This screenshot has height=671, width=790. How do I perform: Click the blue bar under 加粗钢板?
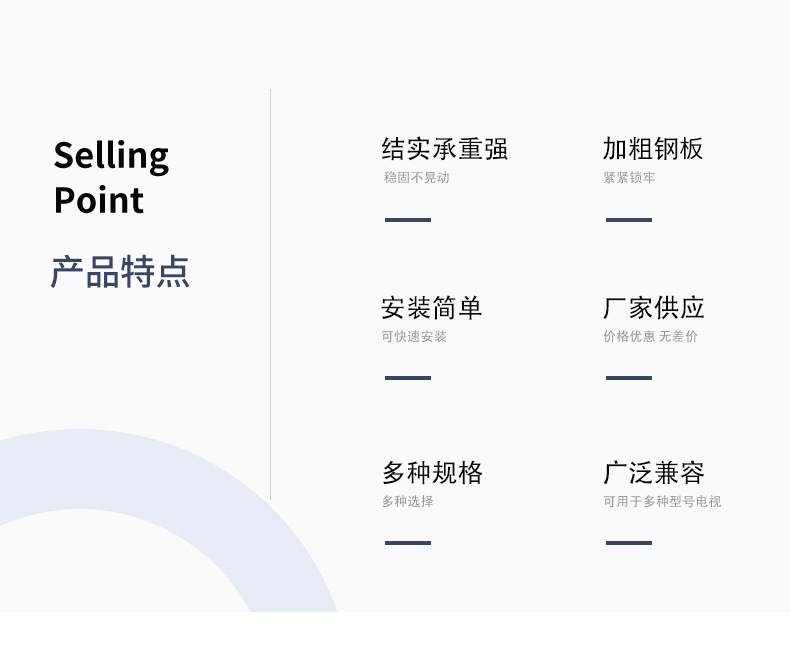pyautogui.click(x=629, y=220)
